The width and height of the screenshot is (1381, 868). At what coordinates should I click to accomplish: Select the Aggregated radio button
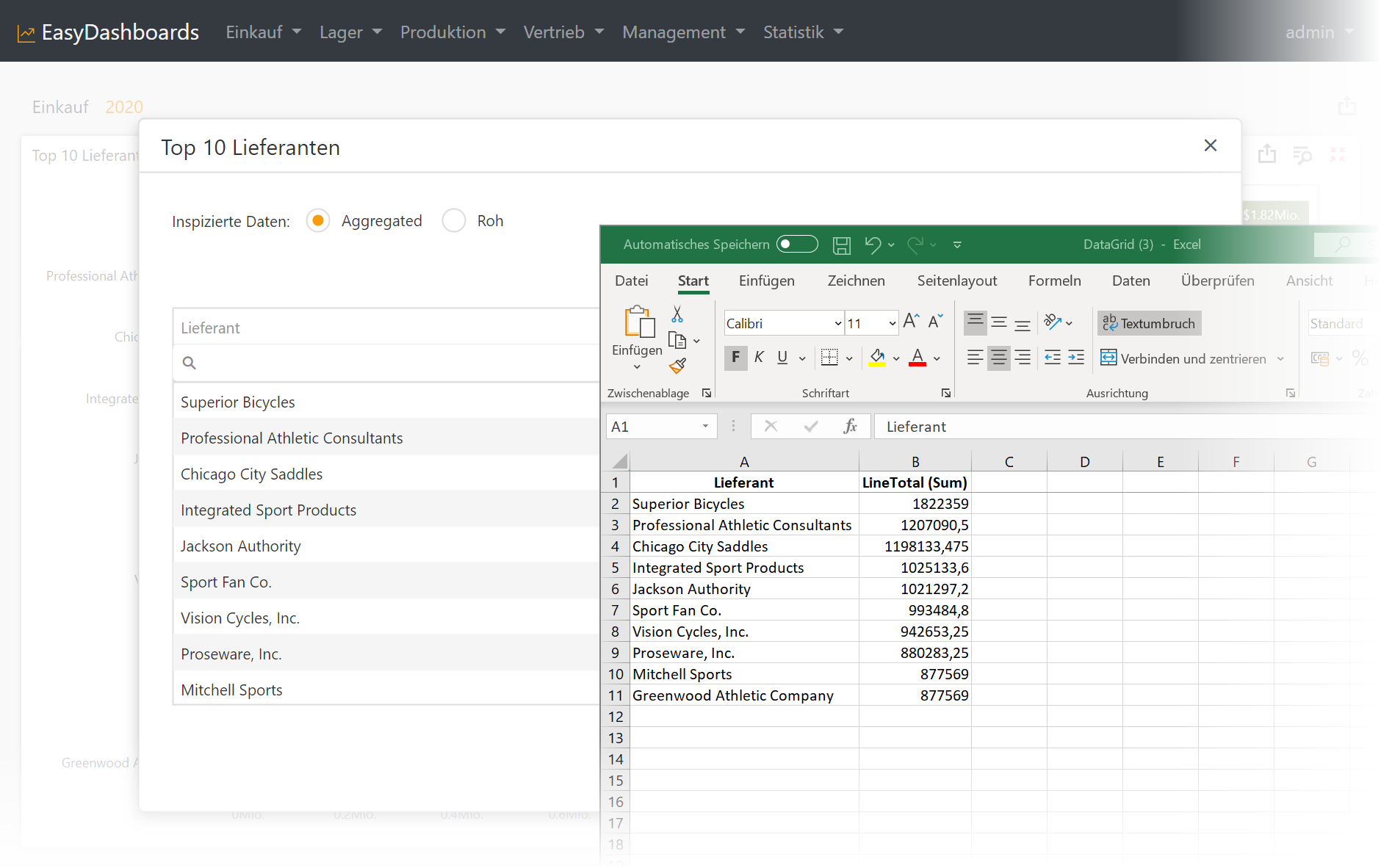318,221
